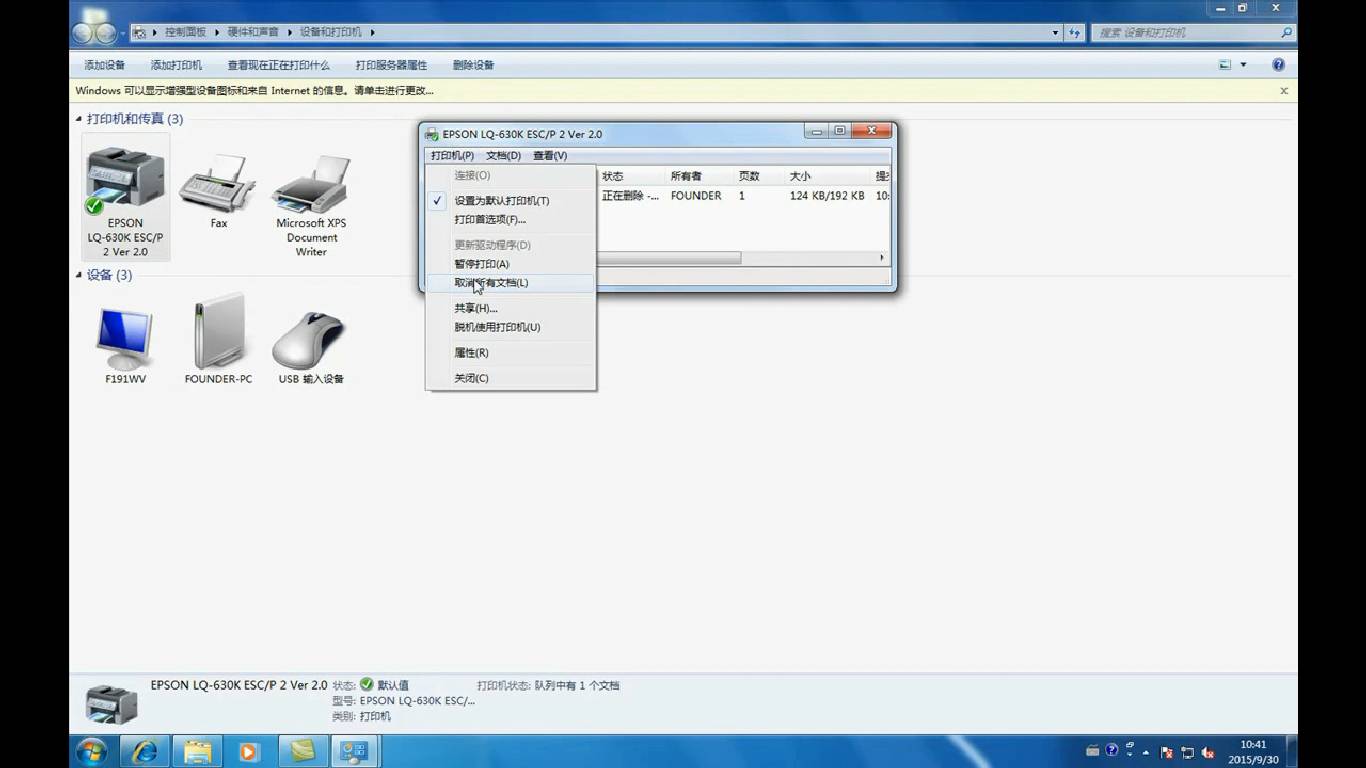This screenshot has width=1366, height=768.
Task: Click the muted volume tray icon
Action: 1208,752
